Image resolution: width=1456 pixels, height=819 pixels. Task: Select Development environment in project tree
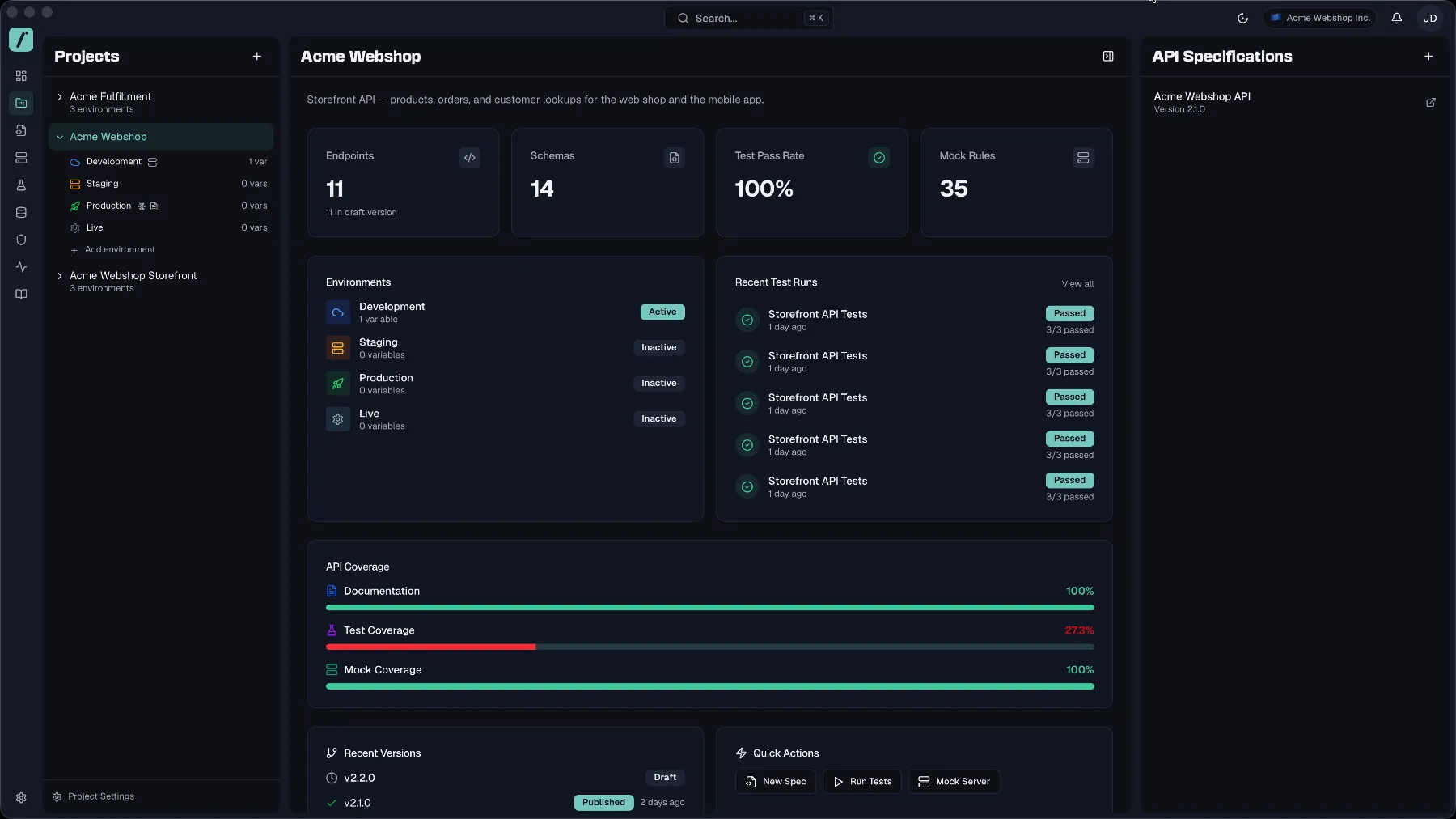168,162
